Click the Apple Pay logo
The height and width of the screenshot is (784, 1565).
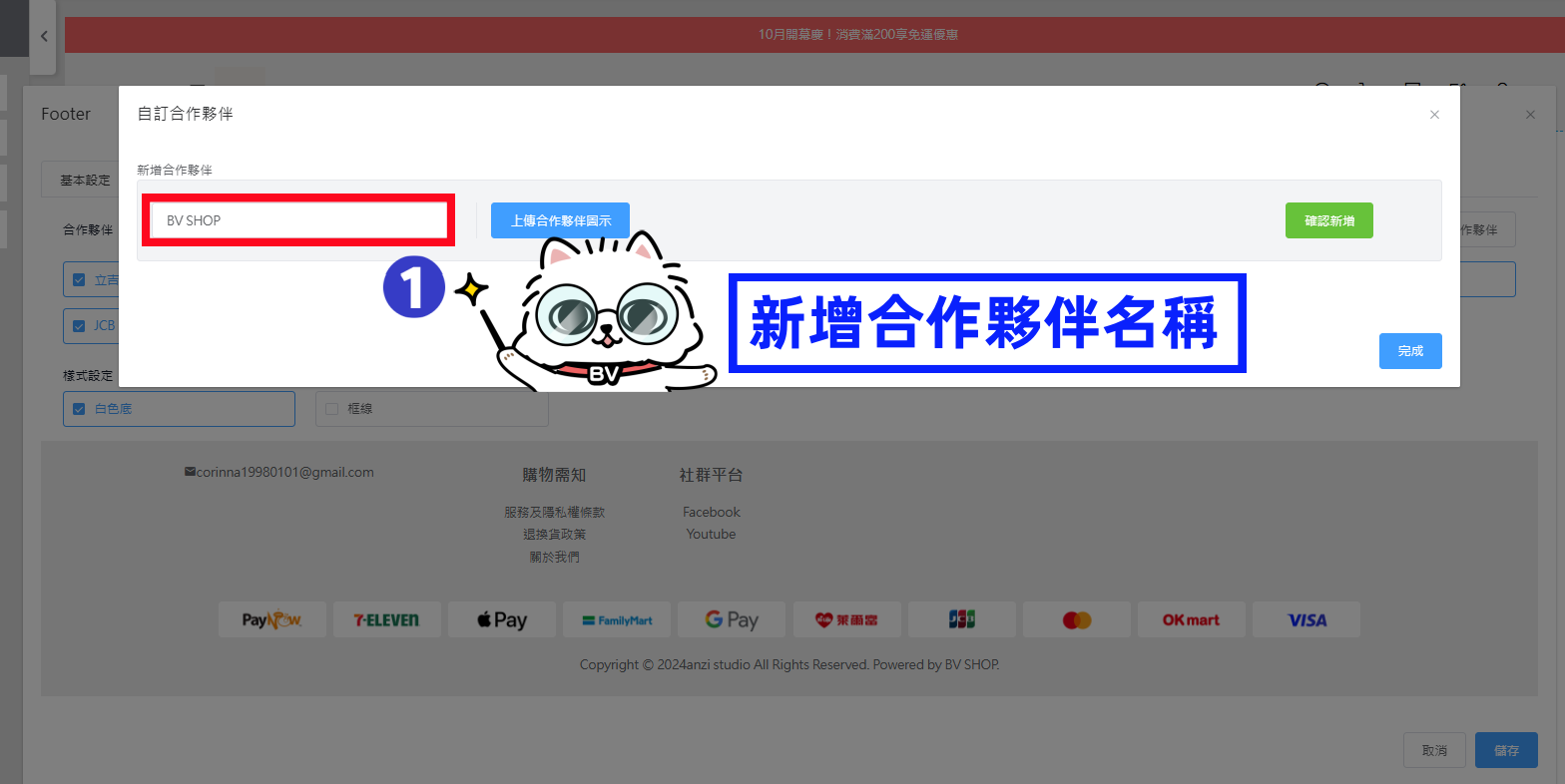502,619
